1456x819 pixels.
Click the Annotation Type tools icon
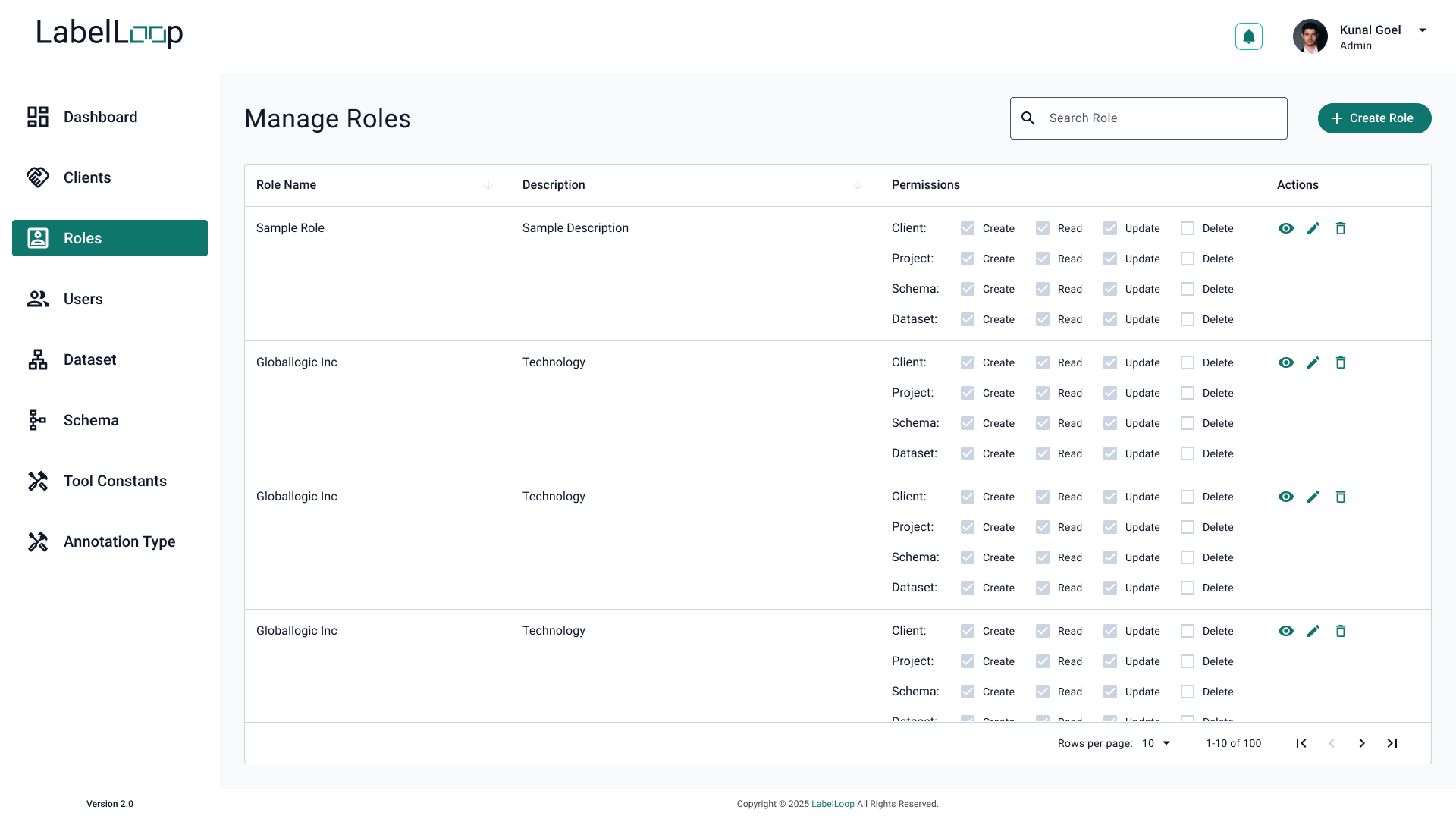pyautogui.click(x=38, y=541)
